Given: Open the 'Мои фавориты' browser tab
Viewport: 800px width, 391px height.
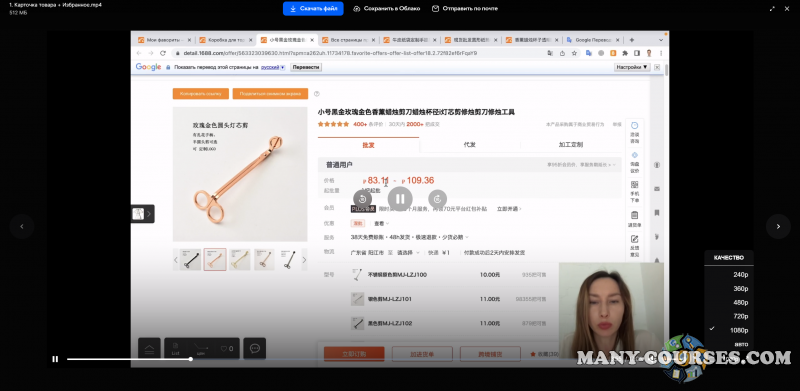Looking at the screenshot, I should point(164,40).
